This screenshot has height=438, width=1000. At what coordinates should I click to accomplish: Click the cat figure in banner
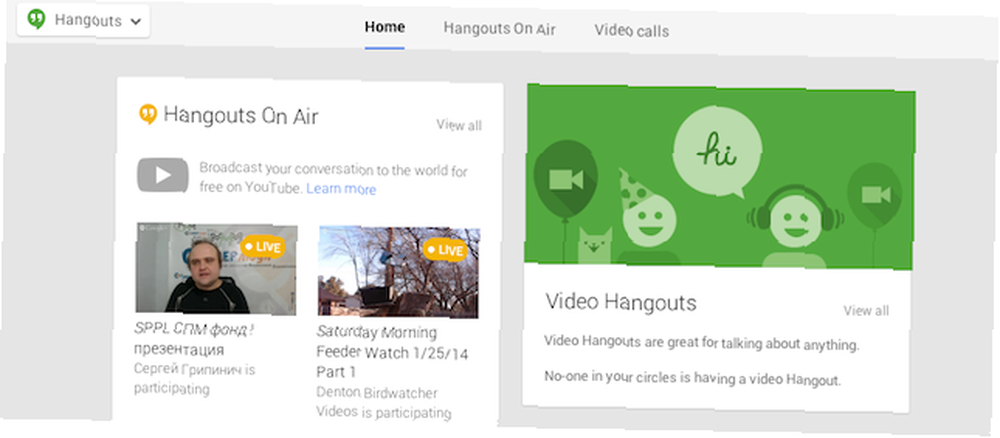[594, 246]
